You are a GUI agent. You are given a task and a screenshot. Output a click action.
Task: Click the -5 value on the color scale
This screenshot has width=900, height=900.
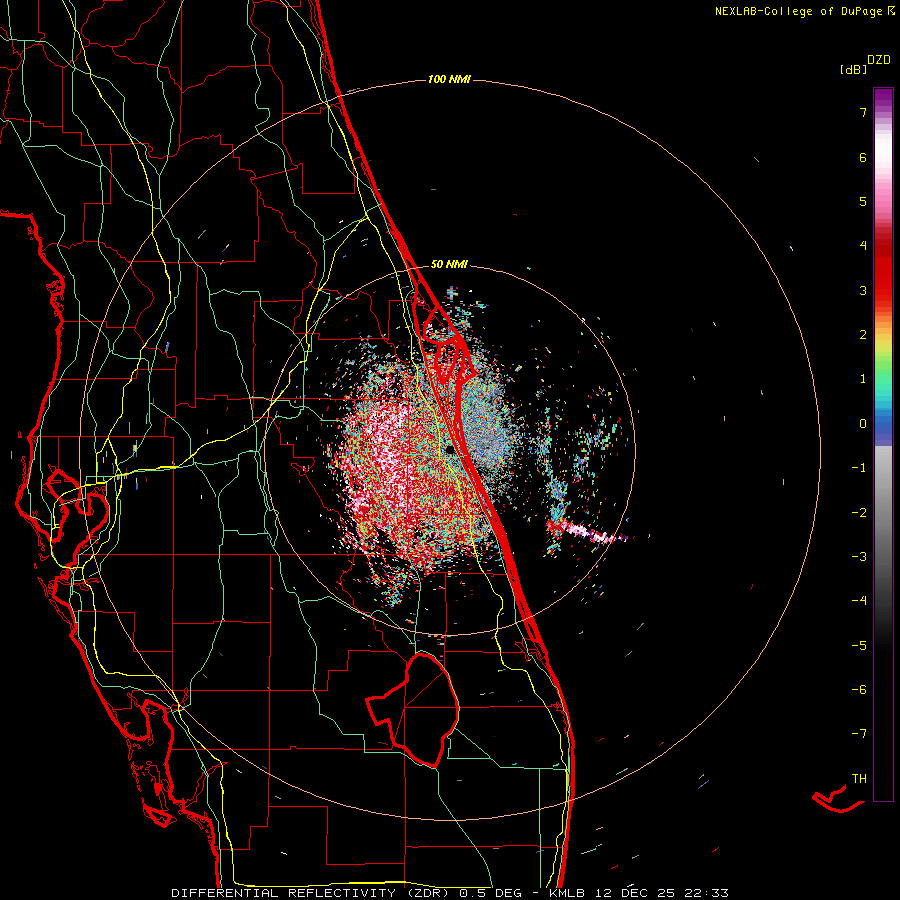tap(859, 646)
